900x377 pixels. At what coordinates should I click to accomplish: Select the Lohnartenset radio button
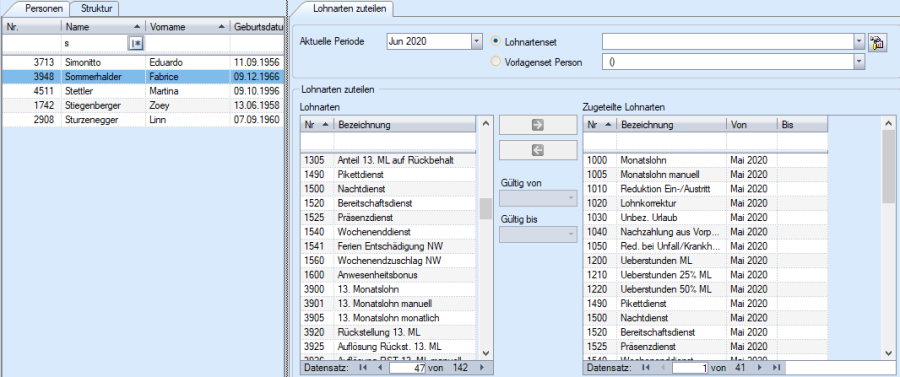[x=495, y=41]
